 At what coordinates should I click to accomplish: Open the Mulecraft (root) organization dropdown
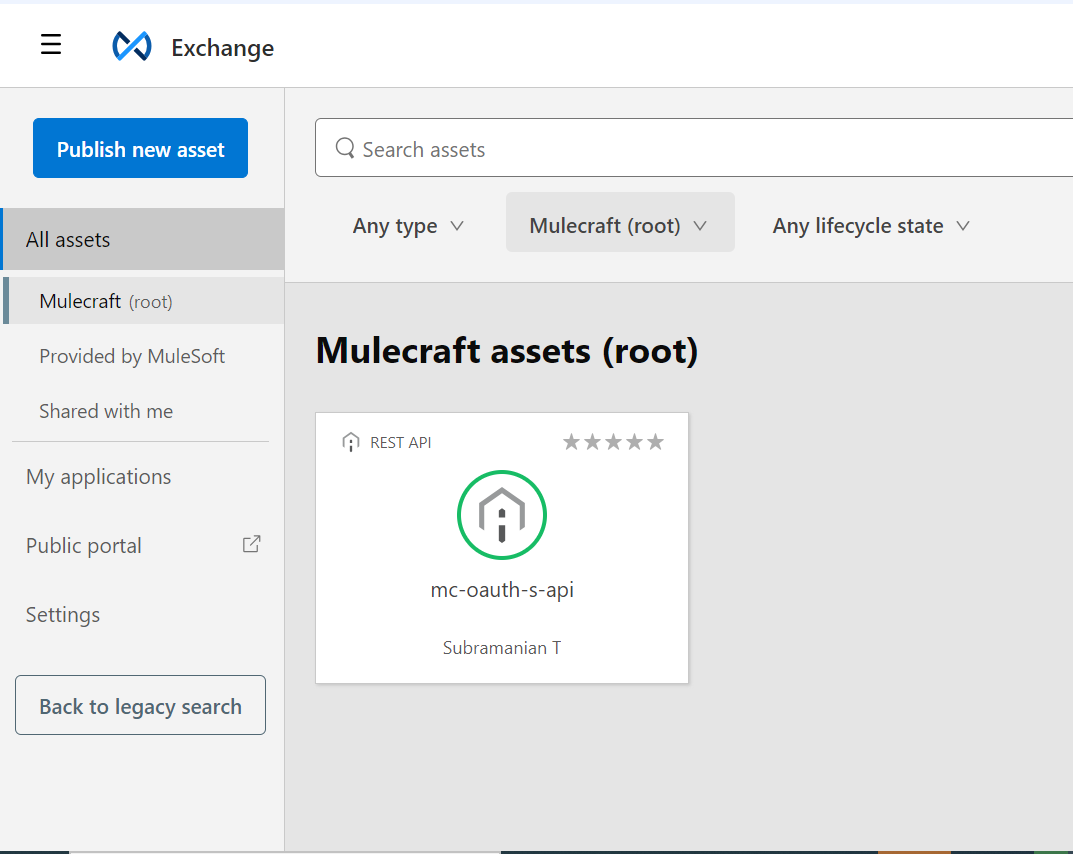[x=619, y=225]
